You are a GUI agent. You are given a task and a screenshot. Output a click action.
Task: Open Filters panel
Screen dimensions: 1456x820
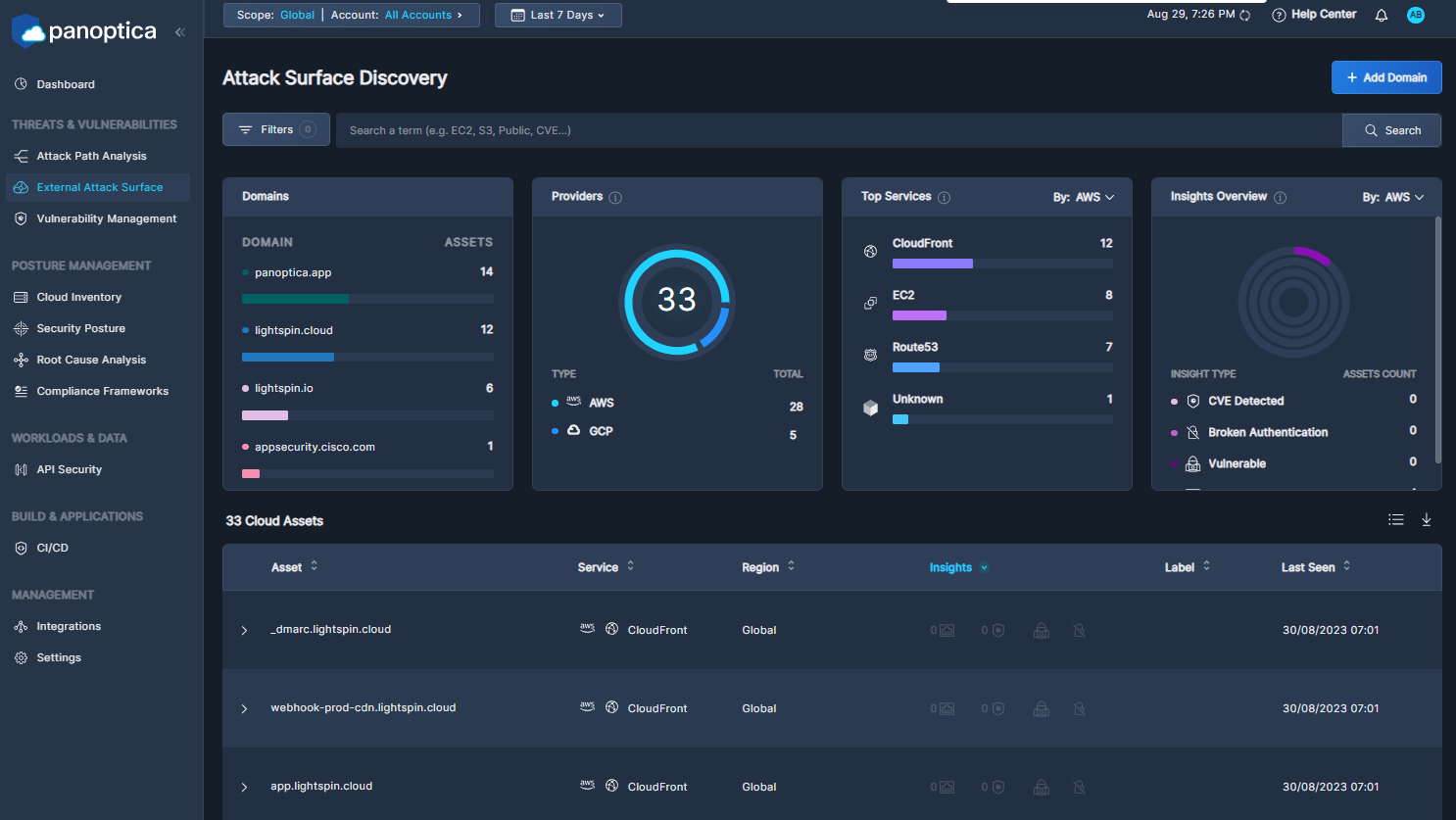point(276,129)
